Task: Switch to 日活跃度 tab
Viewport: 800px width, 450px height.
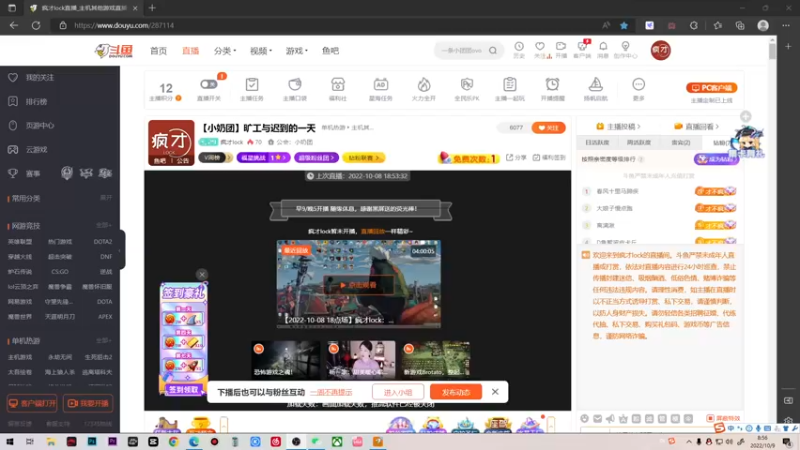Action: [597, 143]
